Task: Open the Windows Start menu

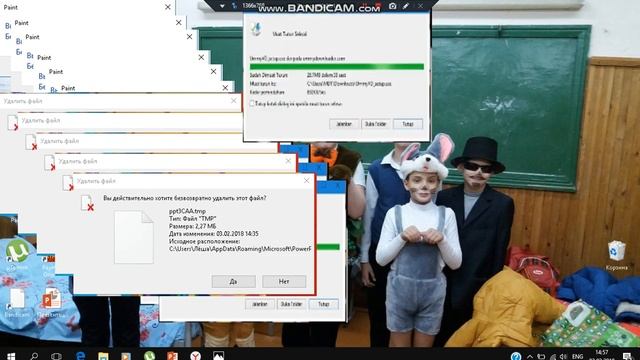Action: pyautogui.click(x=11, y=356)
